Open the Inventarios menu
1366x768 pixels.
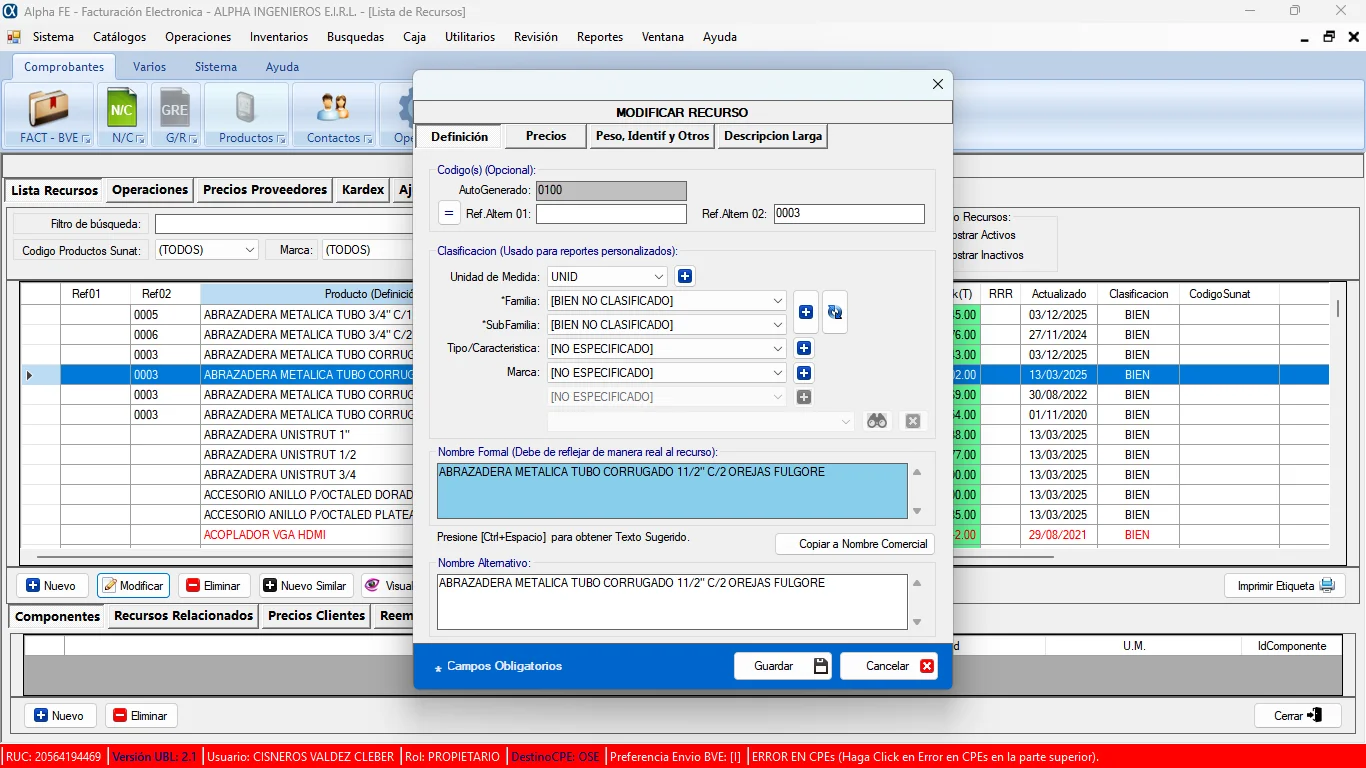pyautogui.click(x=279, y=37)
